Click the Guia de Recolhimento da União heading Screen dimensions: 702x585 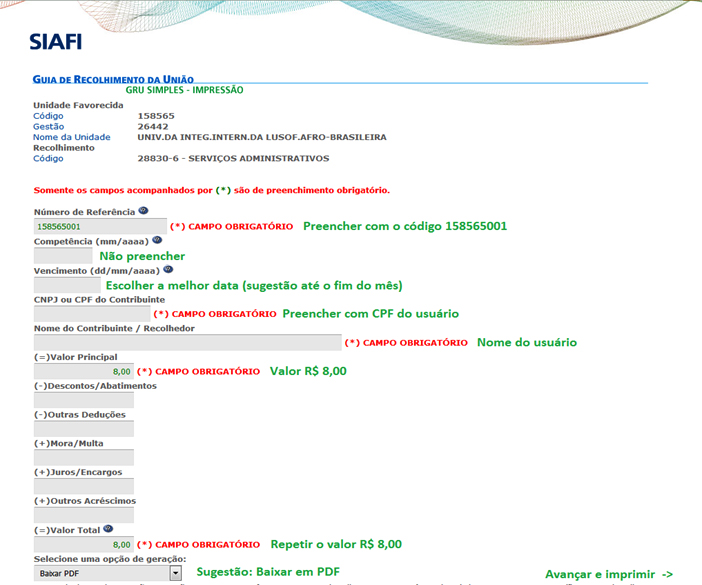(113, 78)
